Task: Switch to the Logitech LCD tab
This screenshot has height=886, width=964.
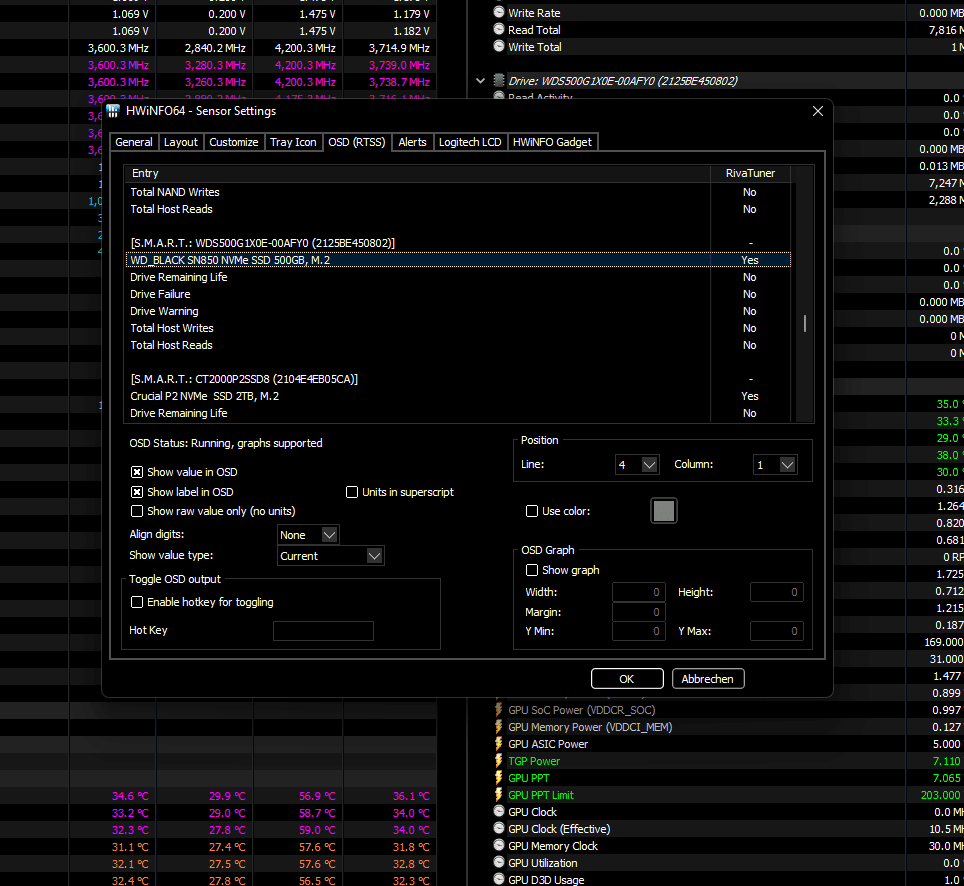Action: pos(470,142)
